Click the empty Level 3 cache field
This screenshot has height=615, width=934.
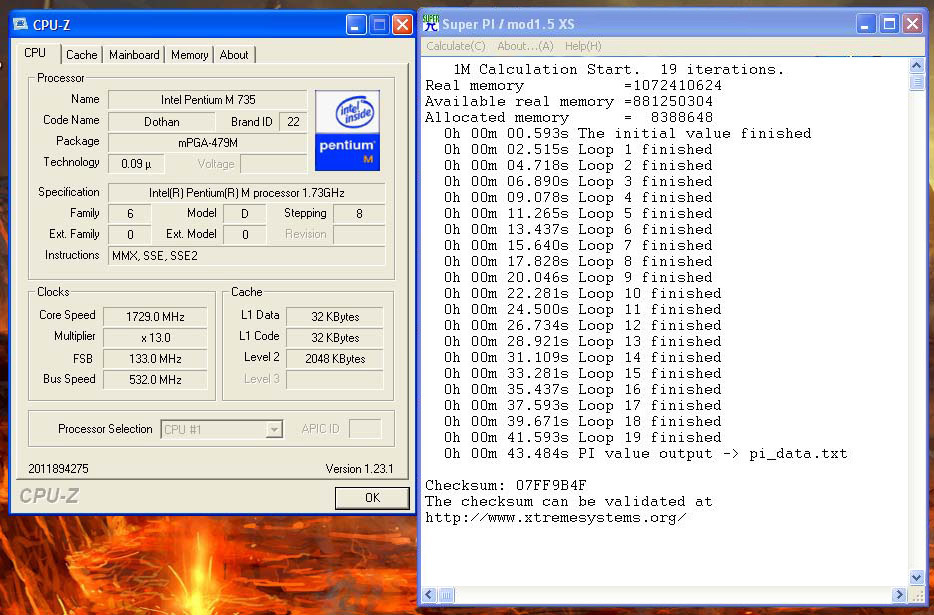pos(335,379)
